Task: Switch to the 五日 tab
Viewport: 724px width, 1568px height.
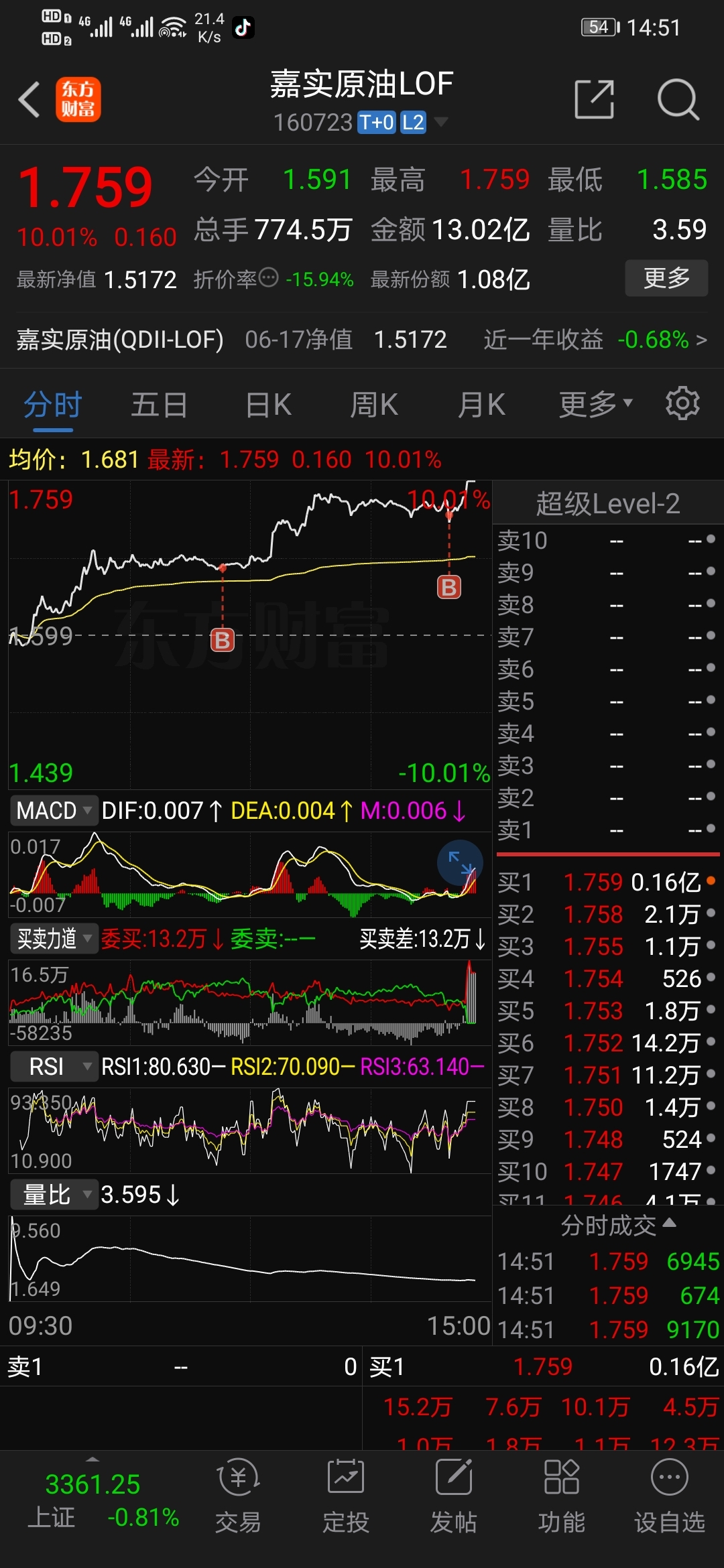Action: 160,404
